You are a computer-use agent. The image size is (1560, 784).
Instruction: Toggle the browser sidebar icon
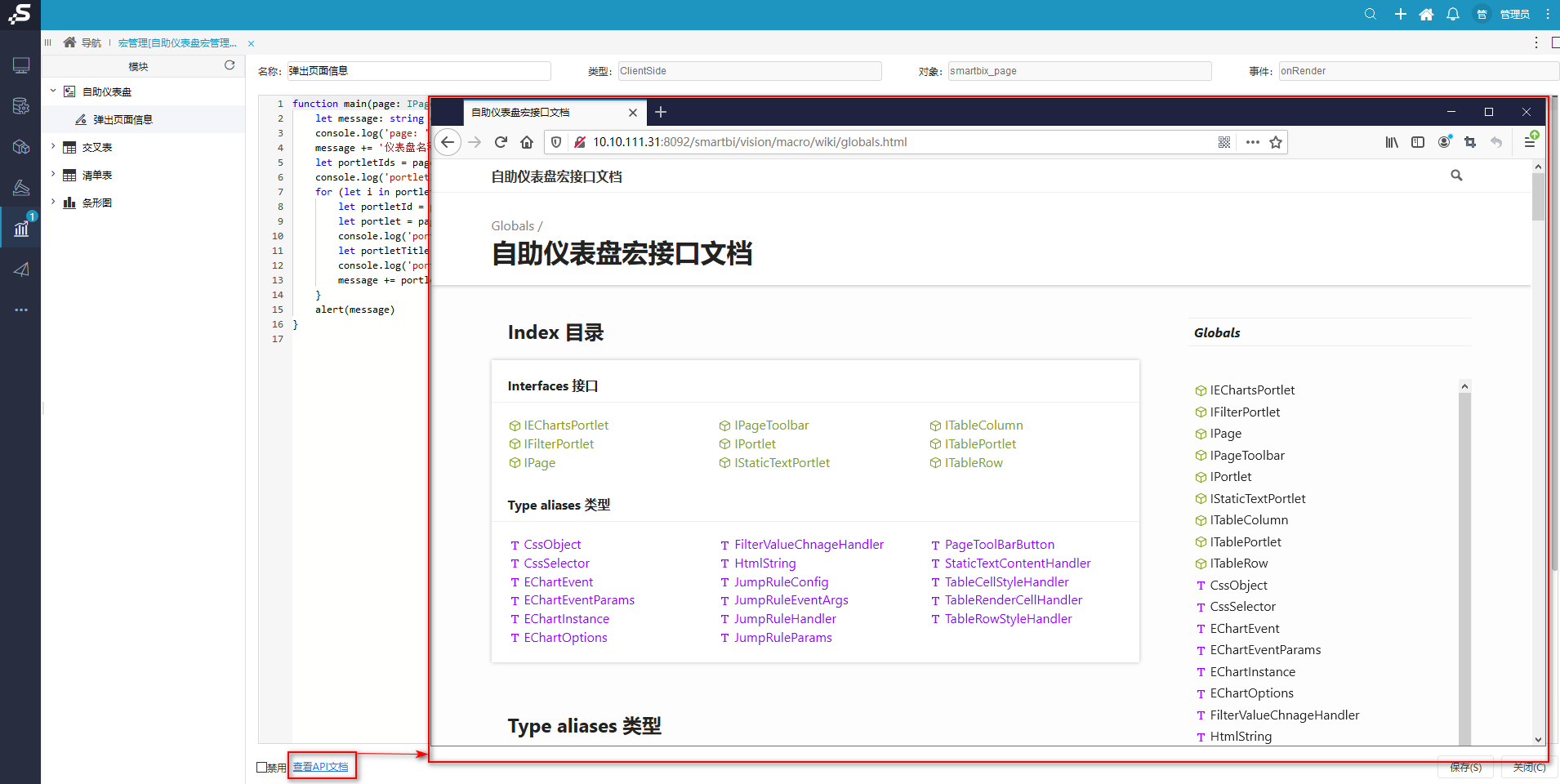click(x=1418, y=142)
